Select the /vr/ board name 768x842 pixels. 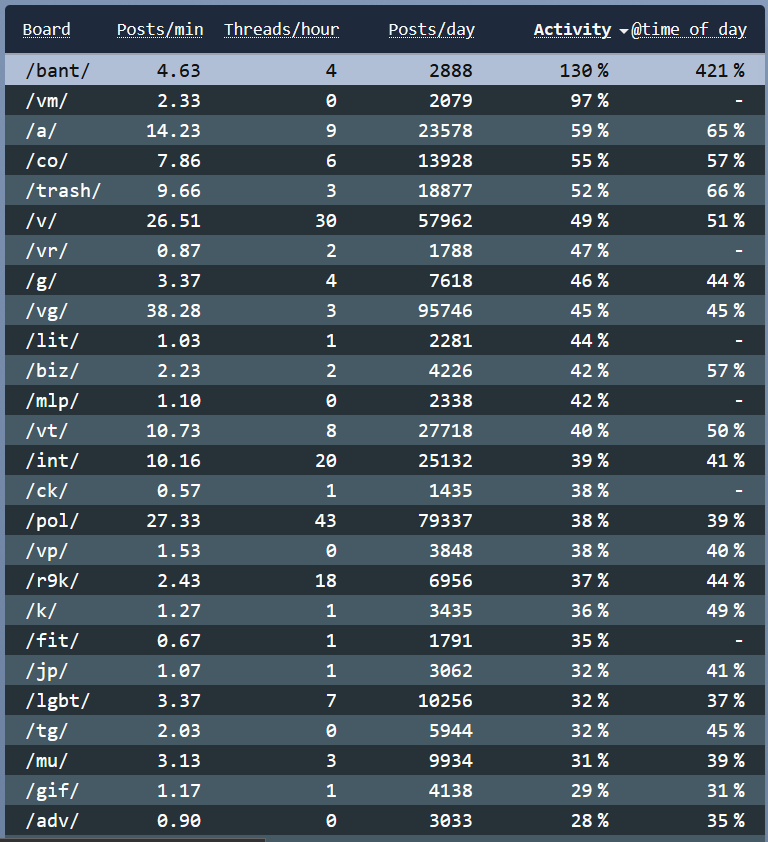pos(47,251)
